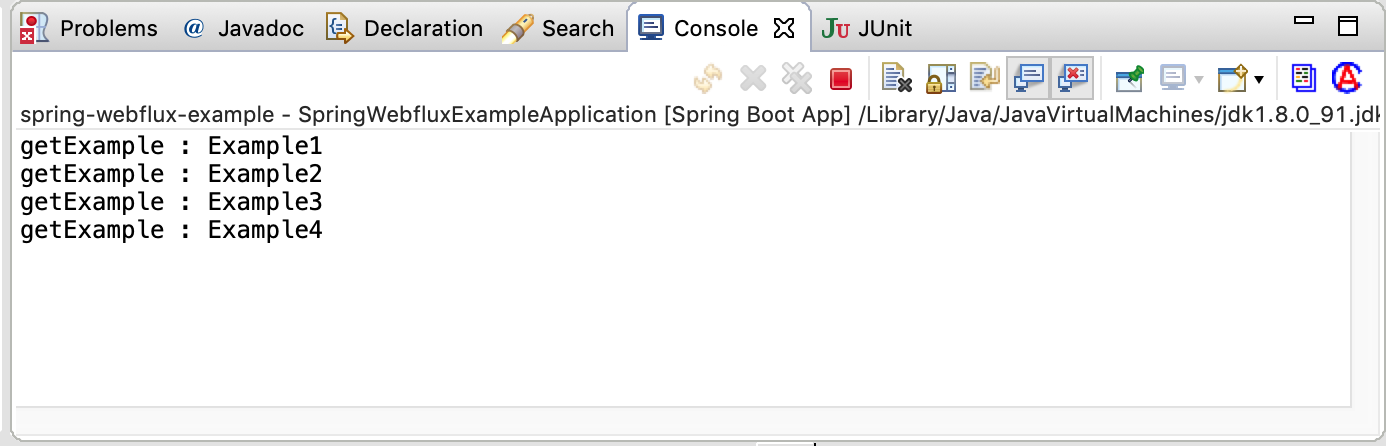This screenshot has width=1386, height=446.
Task: Toggle show console on standard output
Action: [1029, 78]
